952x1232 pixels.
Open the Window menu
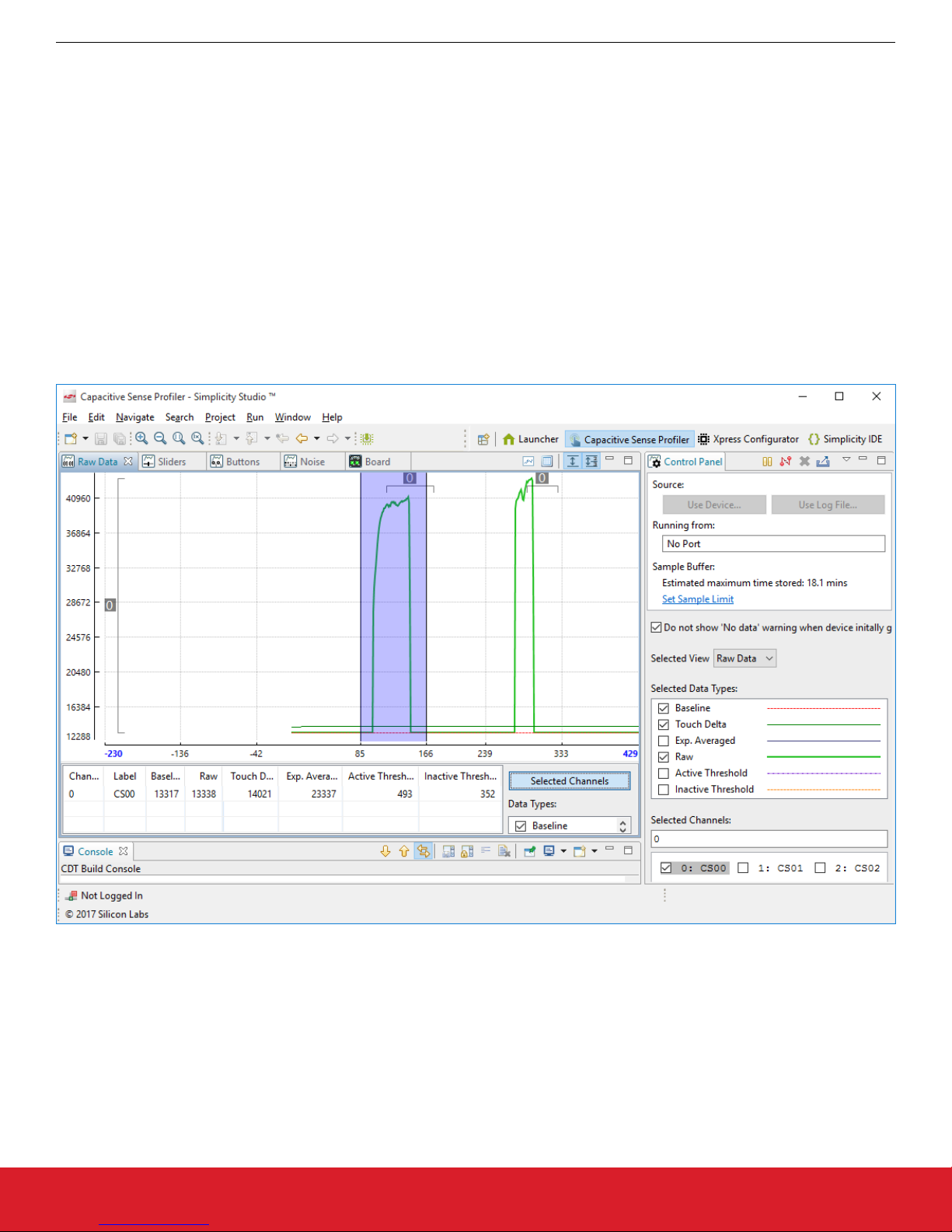(292, 417)
